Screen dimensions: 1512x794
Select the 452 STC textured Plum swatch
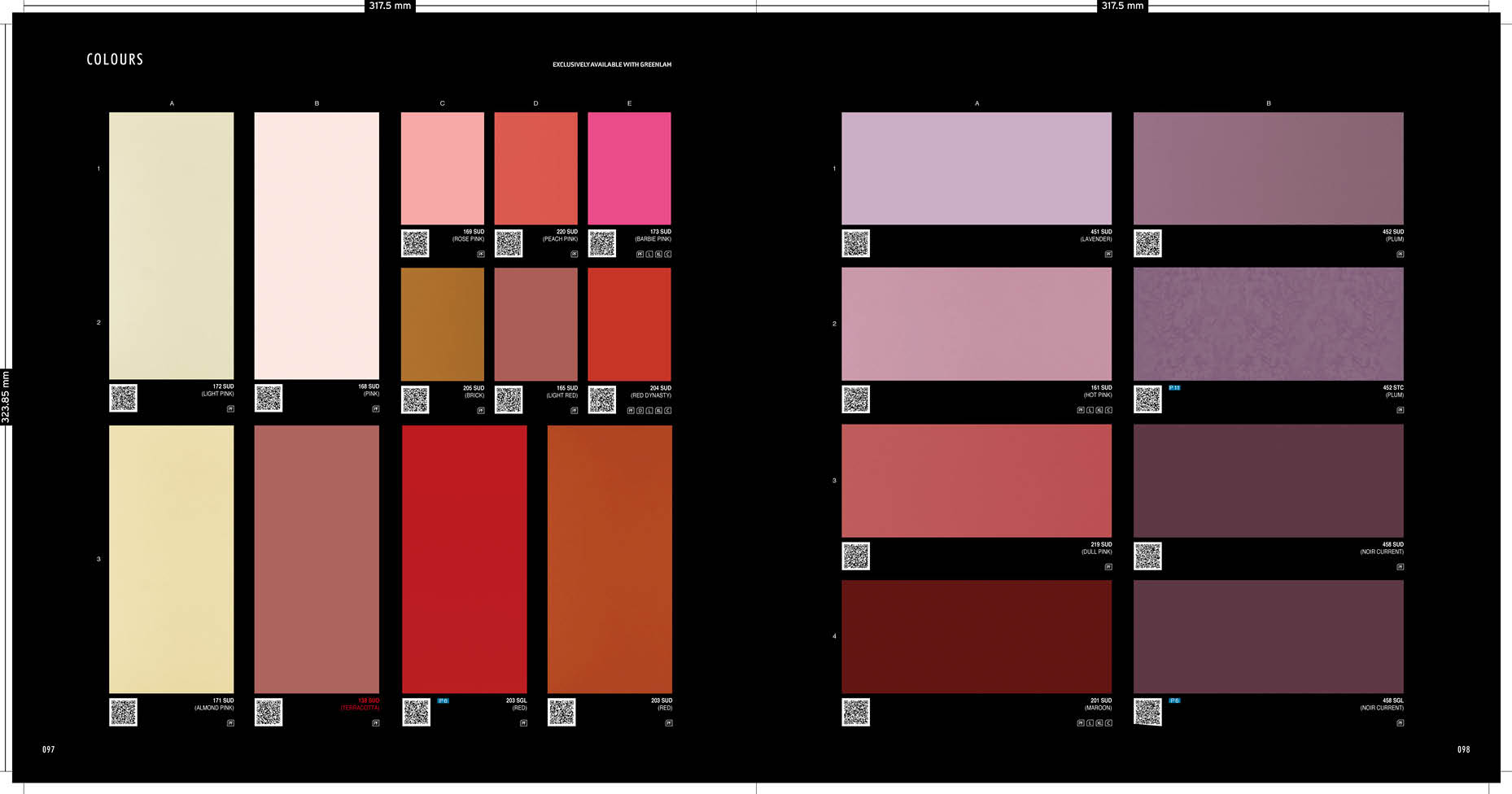[1268, 324]
